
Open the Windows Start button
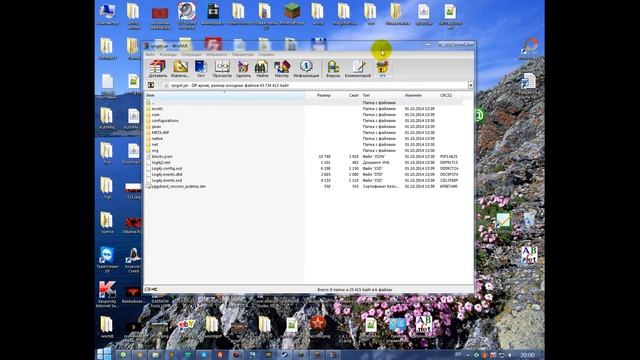pyautogui.click(x=103, y=354)
